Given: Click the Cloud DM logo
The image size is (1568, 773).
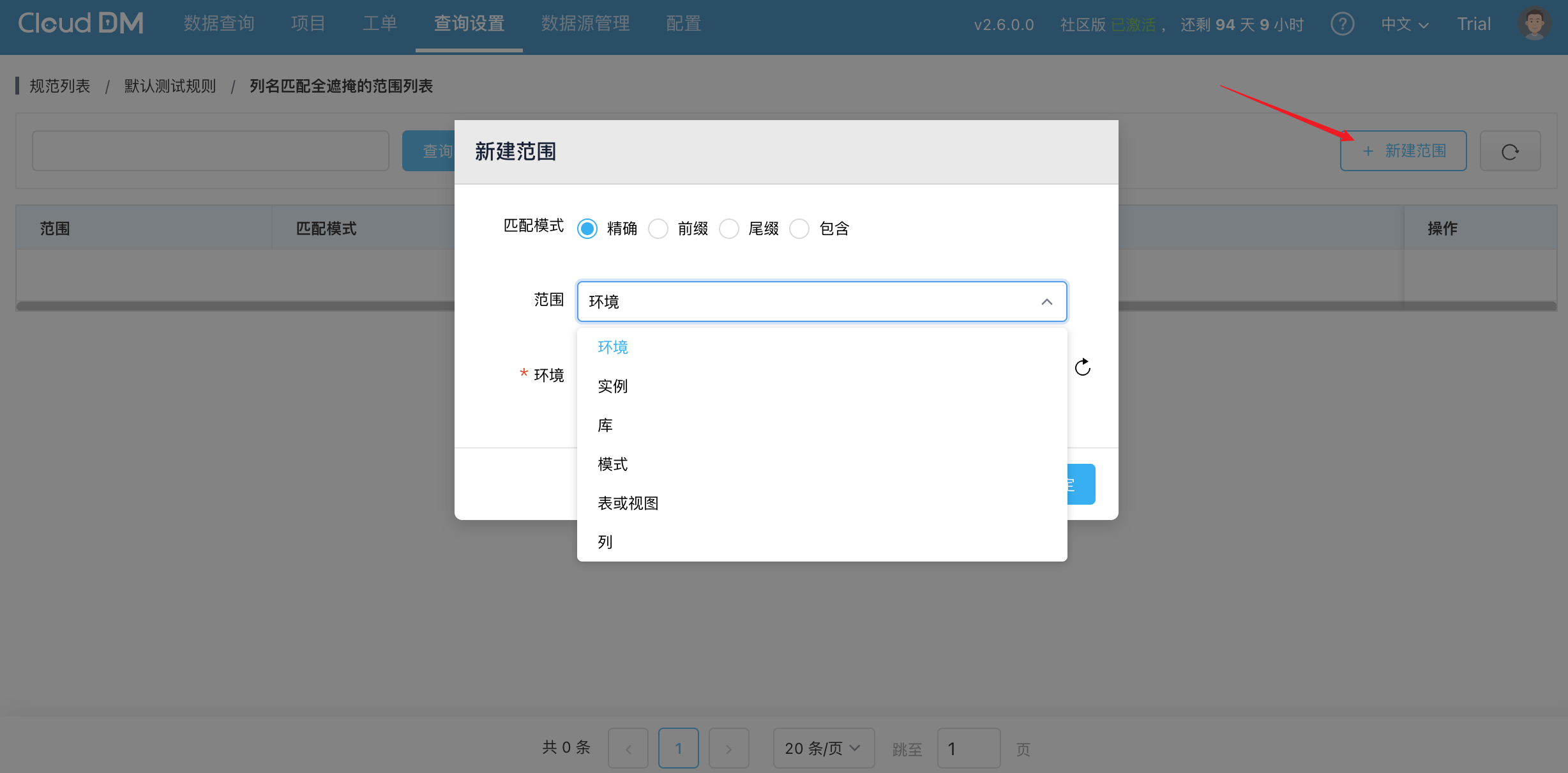Looking at the screenshot, I should (80, 24).
